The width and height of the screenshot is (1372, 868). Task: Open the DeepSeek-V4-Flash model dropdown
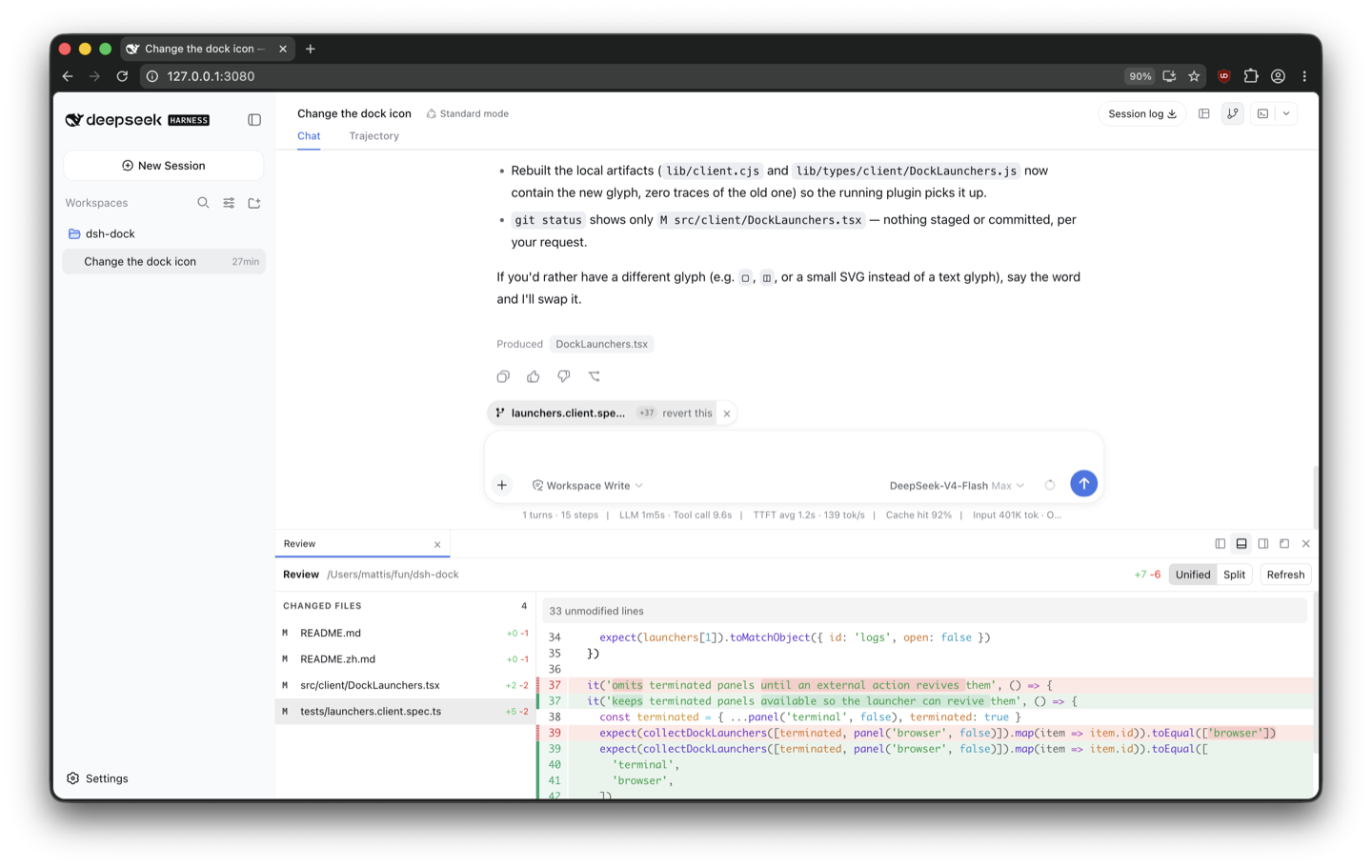tap(957, 486)
